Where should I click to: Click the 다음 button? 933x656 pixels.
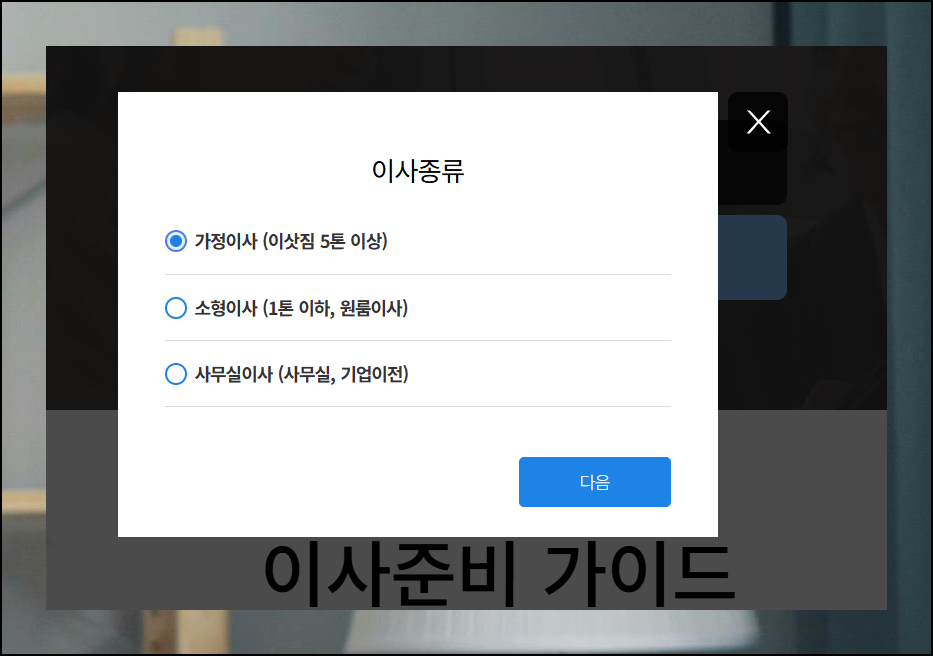(594, 482)
